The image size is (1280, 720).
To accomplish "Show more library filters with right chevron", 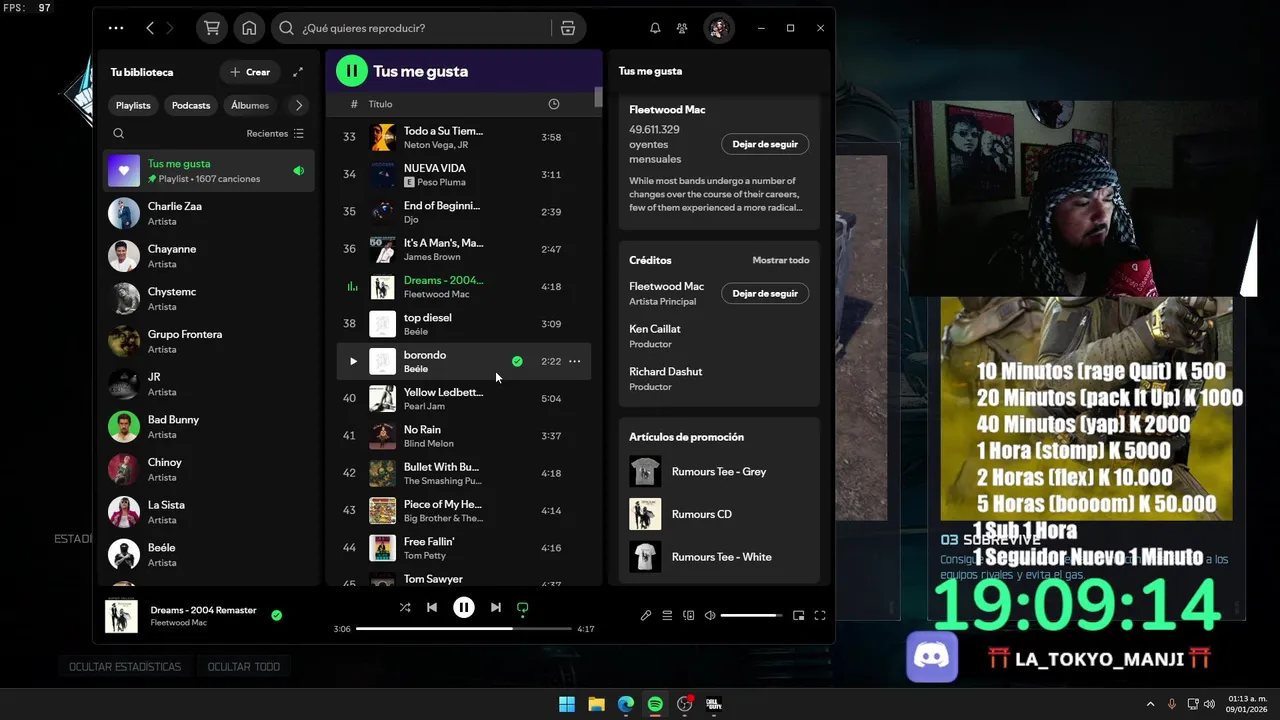I will (x=298, y=105).
